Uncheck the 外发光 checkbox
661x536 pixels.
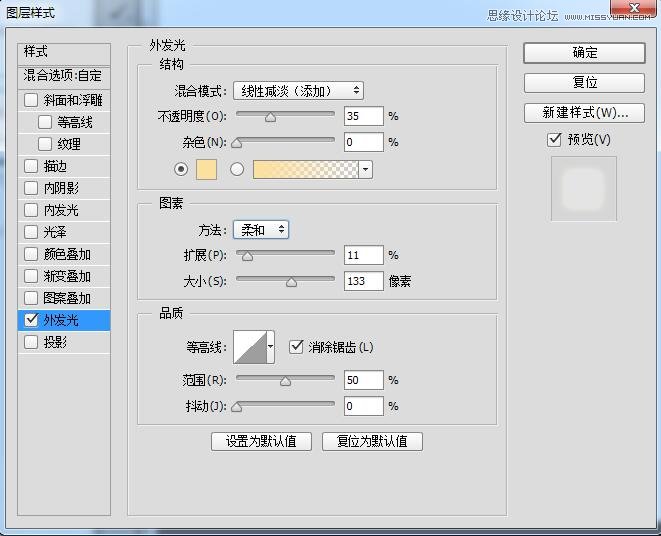click(x=31, y=320)
